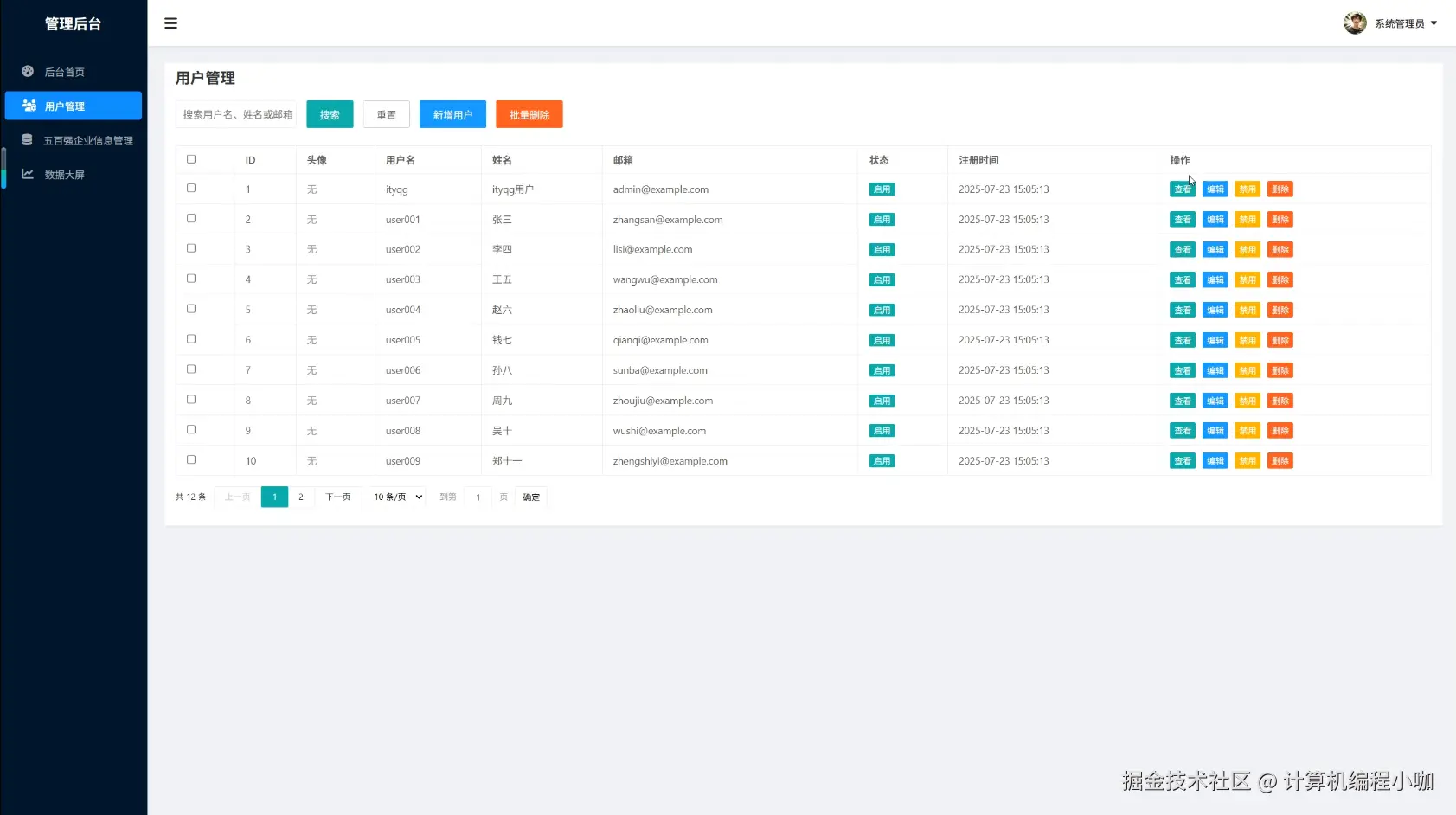1456x815 pixels.
Task: Click 下一页 next page button
Action: pyautogui.click(x=337, y=497)
